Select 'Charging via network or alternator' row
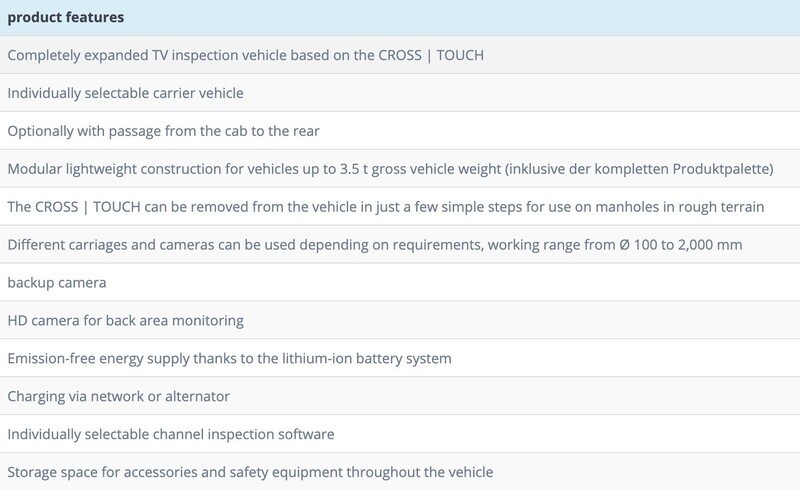 [x=118, y=396]
